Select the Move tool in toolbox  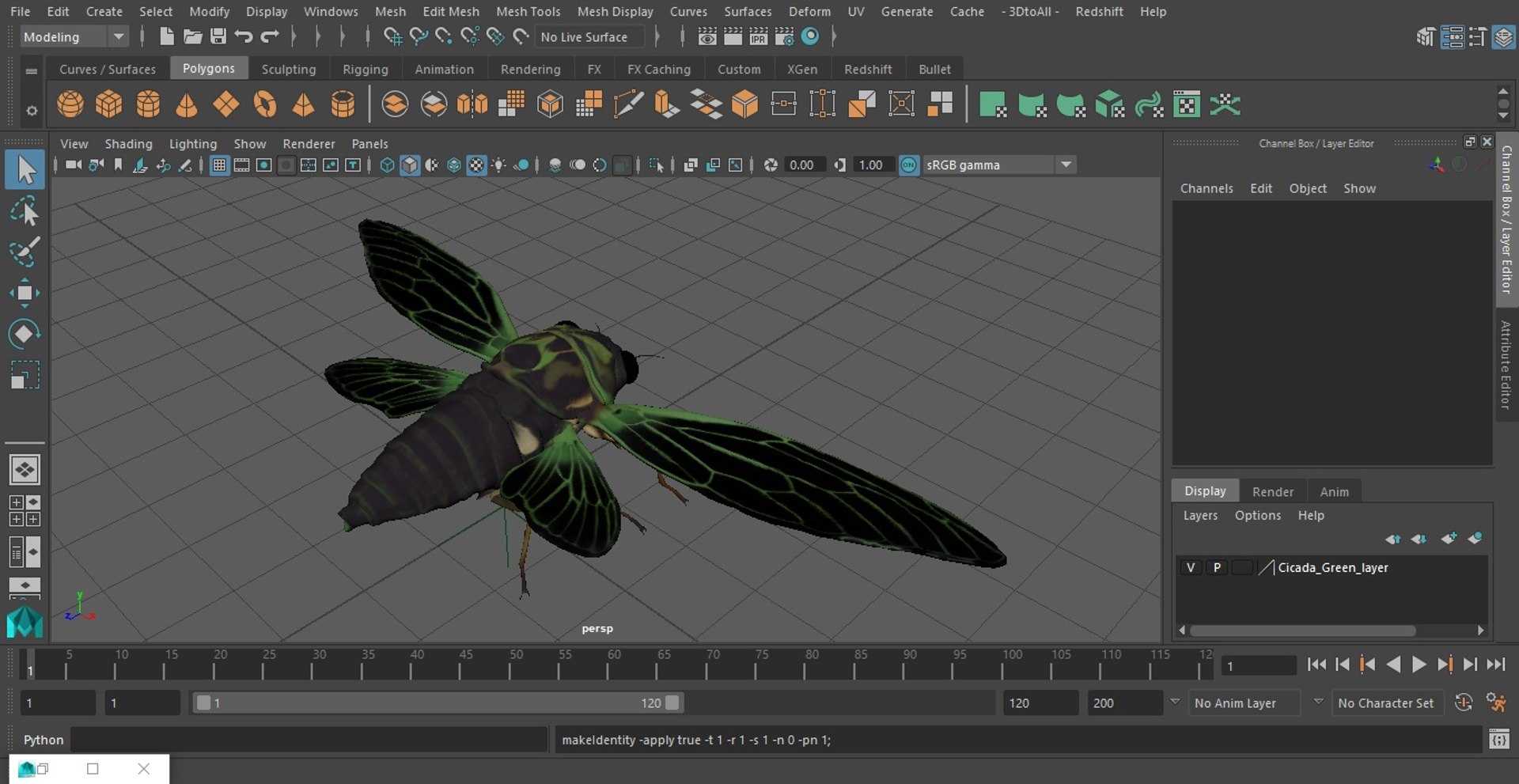click(x=25, y=293)
